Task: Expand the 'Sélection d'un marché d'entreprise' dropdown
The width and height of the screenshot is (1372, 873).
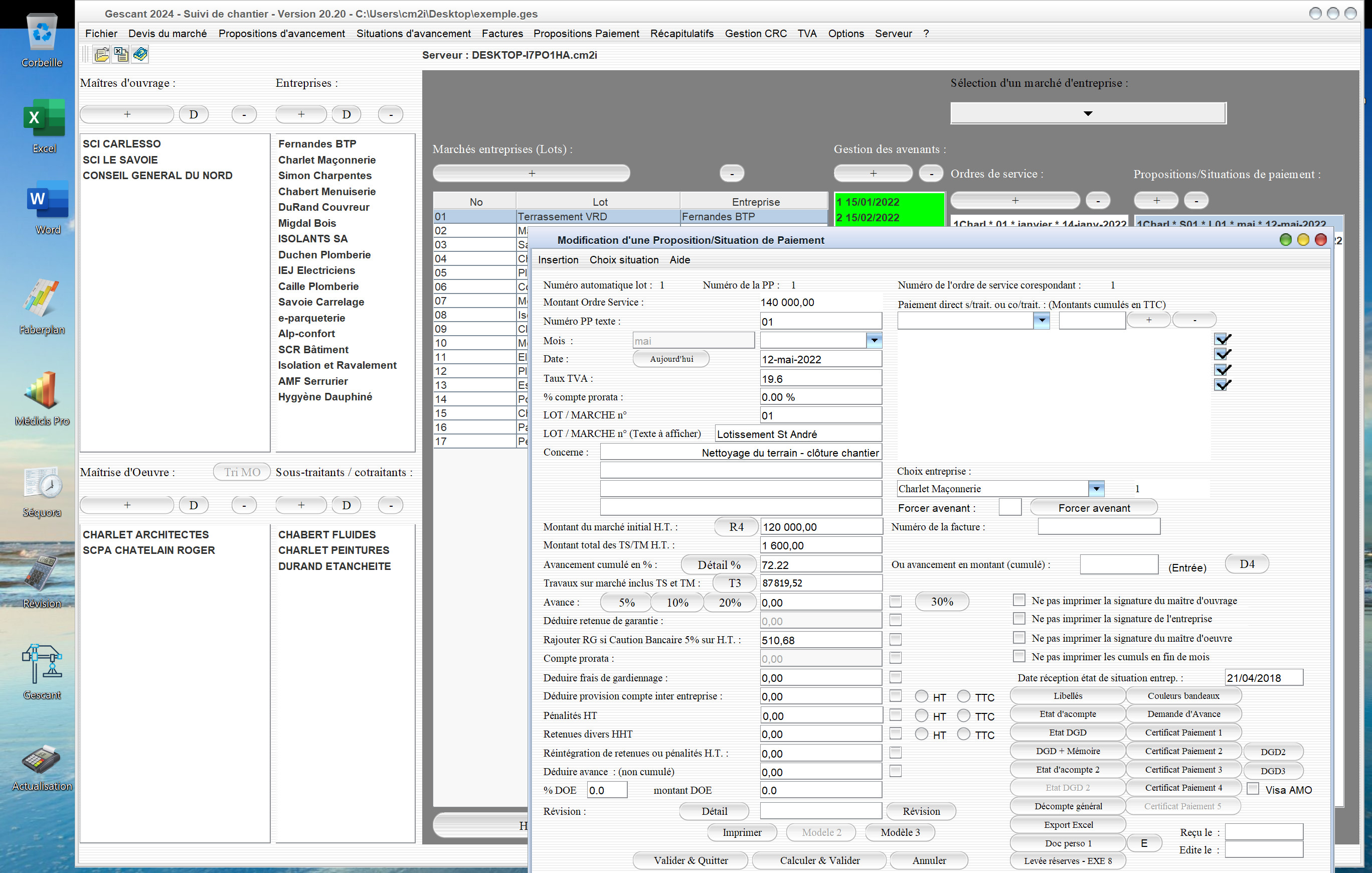Action: [1088, 113]
